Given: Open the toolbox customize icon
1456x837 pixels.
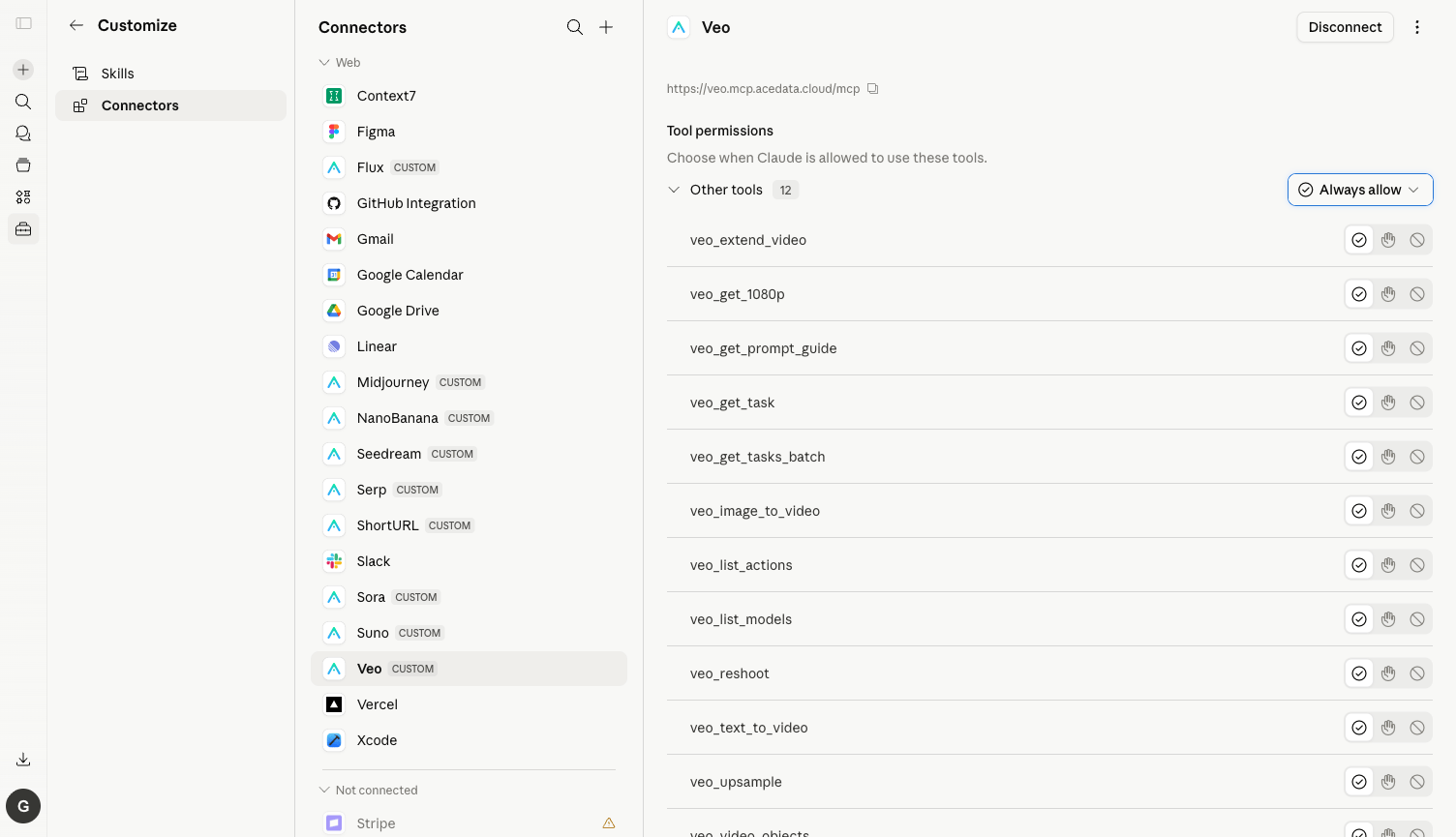Looking at the screenshot, I should pos(23,229).
